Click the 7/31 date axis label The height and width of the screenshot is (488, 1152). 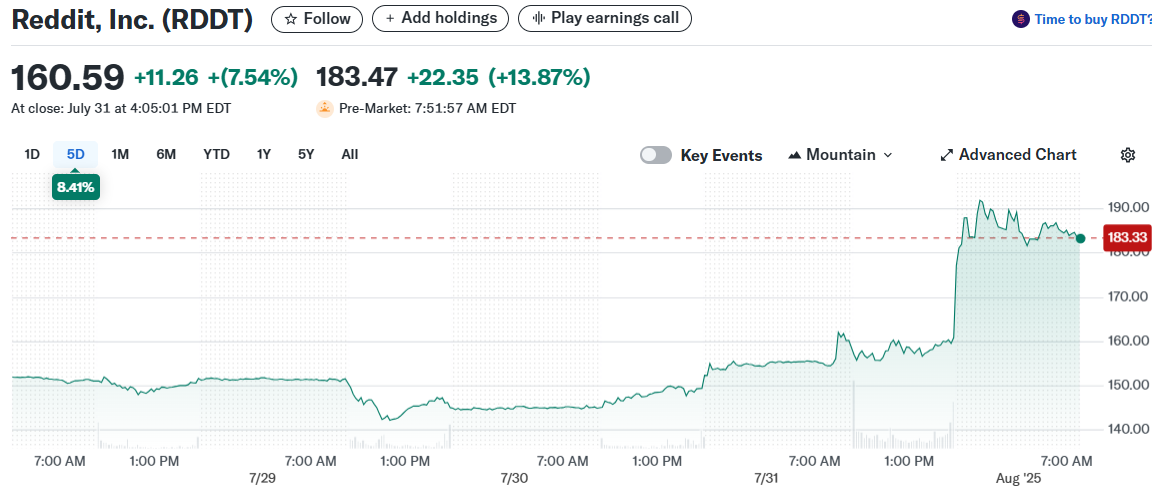click(766, 478)
